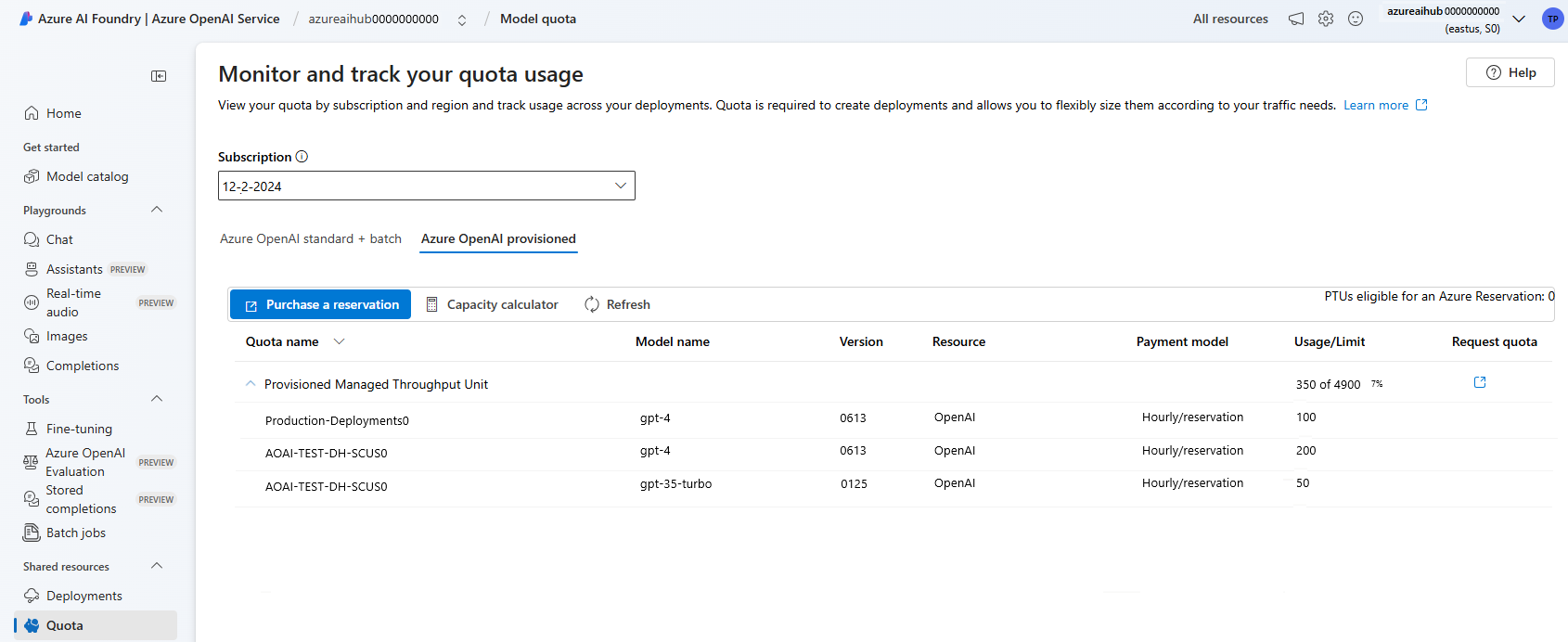This screenshot has height=642, width=1568.
Task: Click the Model quota breadcrumb
Action: (538, 19)
